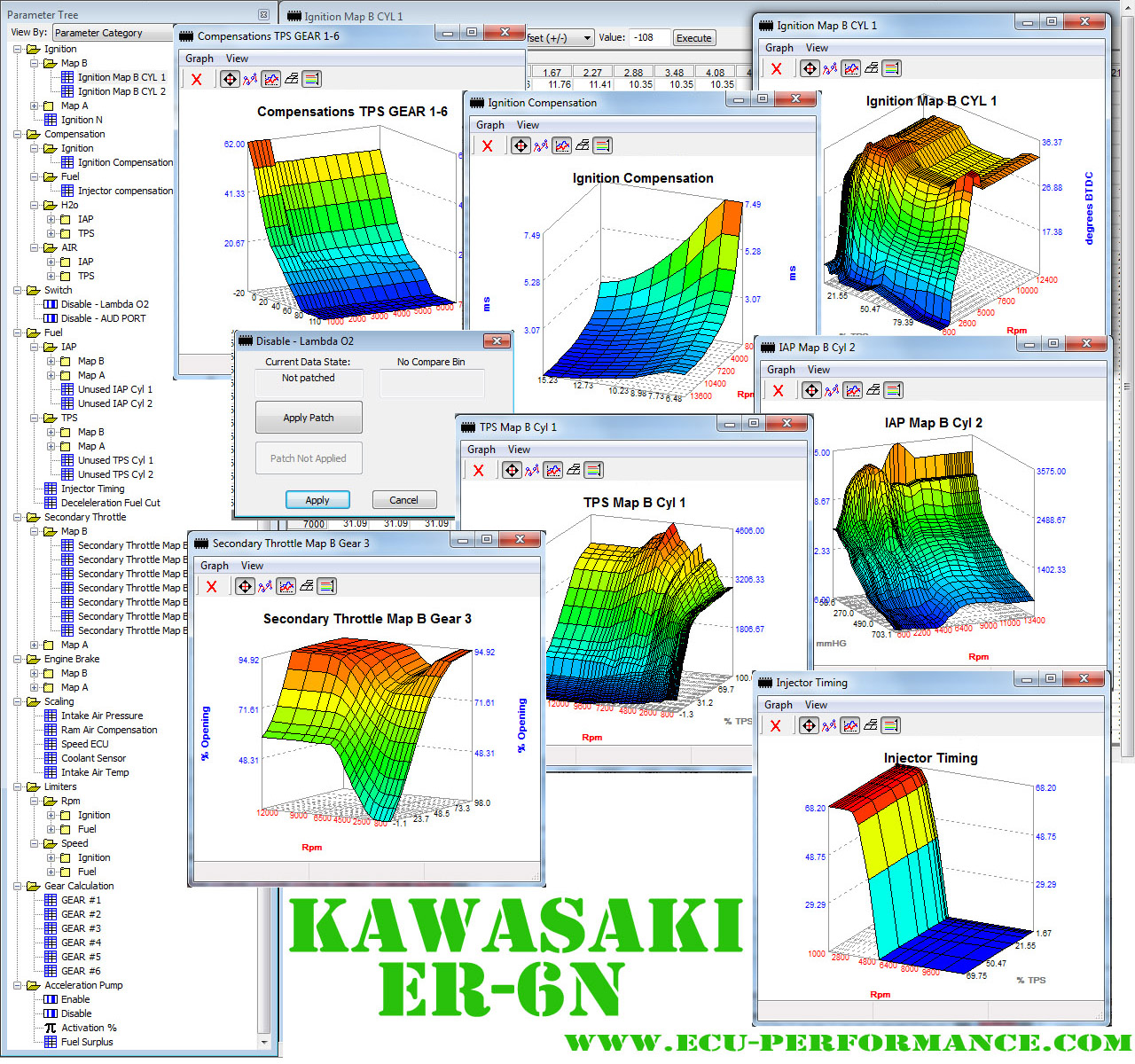Screen dimensions: 1135x1064
Task: Select Disable - Lambda O2 in the tree
Action: click(x=105, y=304)
